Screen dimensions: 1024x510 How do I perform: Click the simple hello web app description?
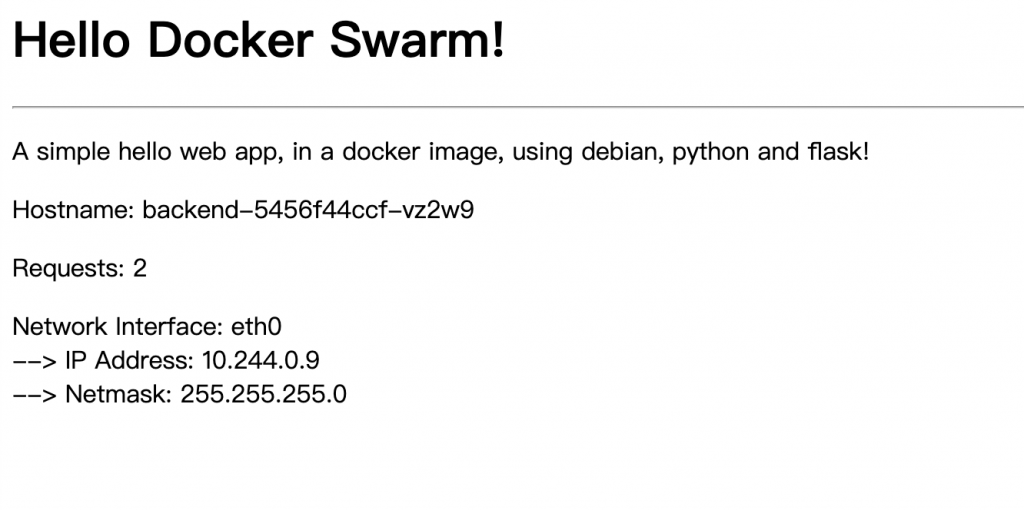[x=441, y=153]
